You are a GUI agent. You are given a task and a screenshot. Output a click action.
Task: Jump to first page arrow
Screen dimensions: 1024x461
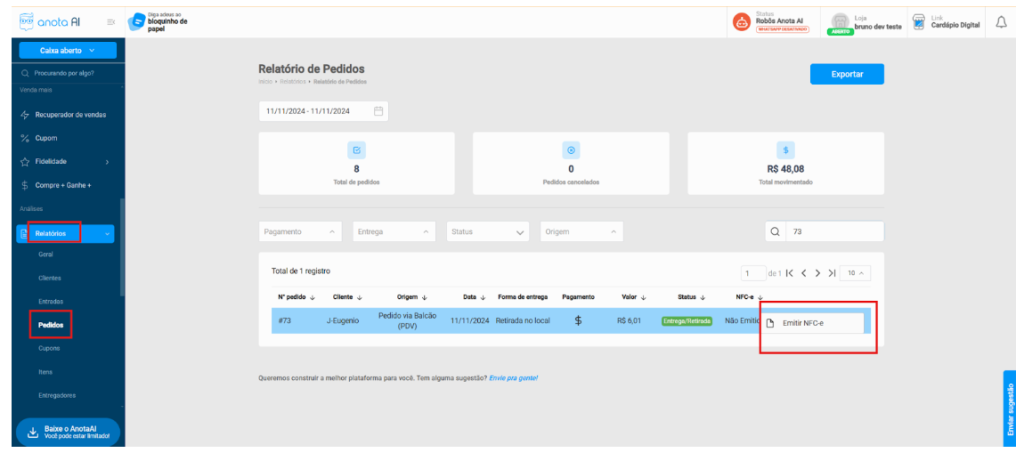(x=789, y=273)
